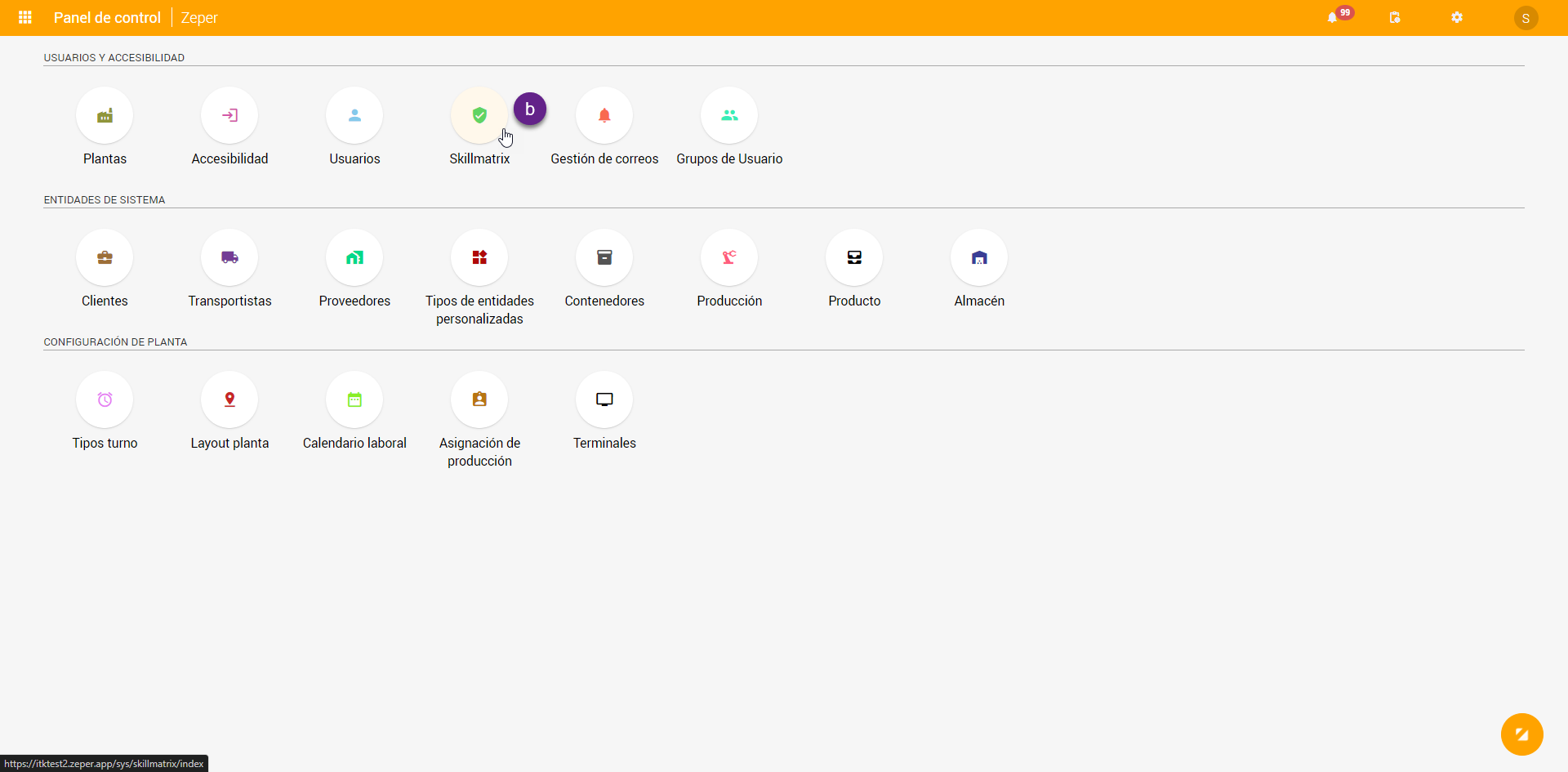Open the apps grid menu
This screenshot has width=1568, height=772.
pos(25,17)
